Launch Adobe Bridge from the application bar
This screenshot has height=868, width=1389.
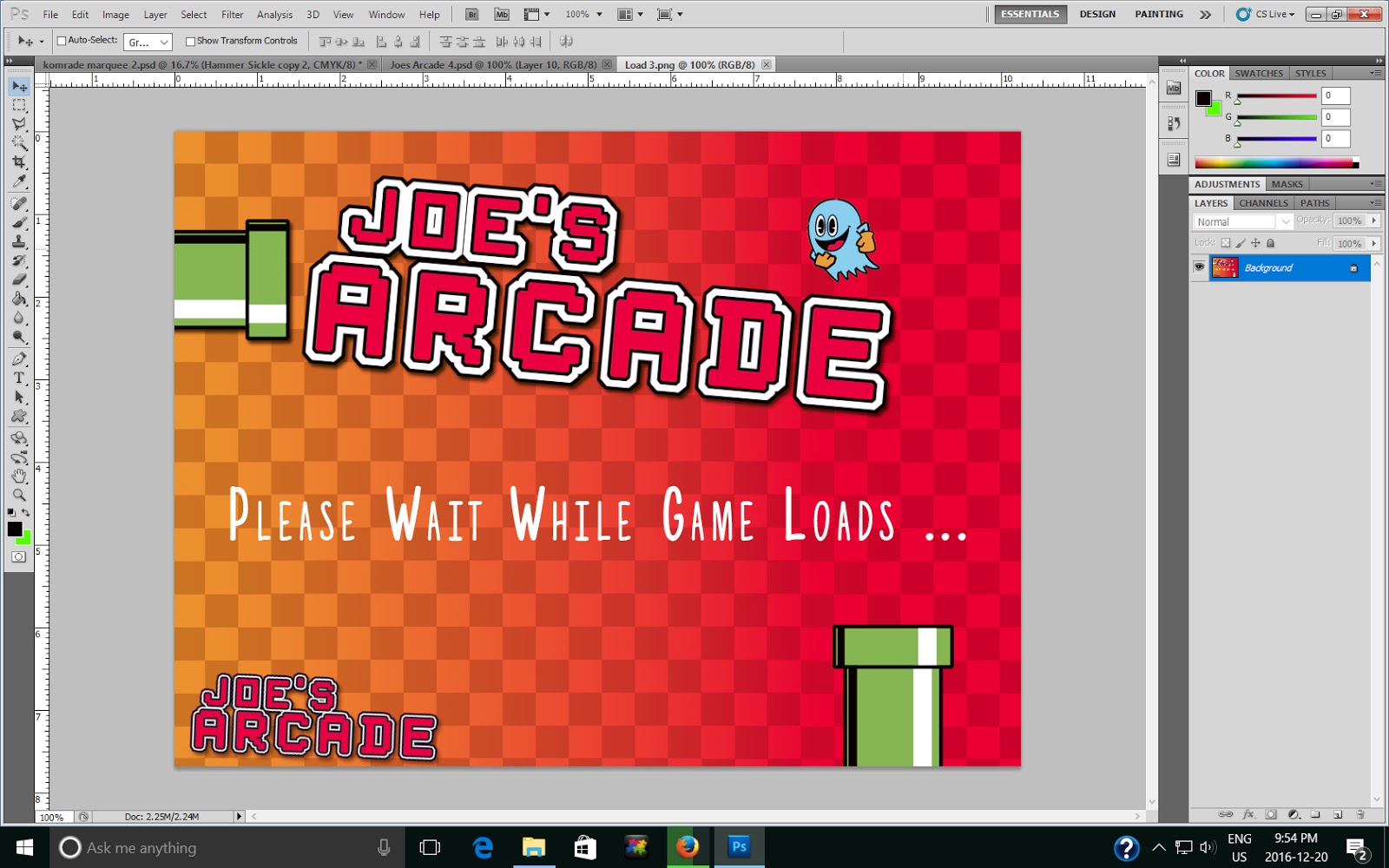pos(471,15)
